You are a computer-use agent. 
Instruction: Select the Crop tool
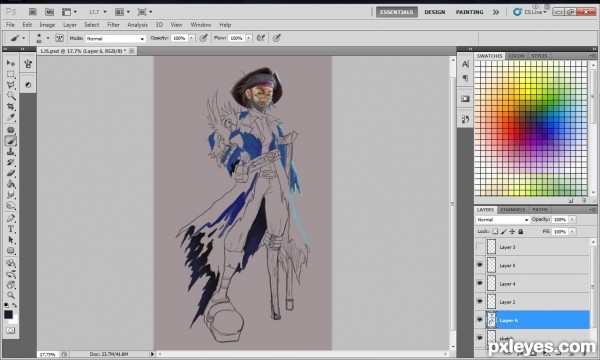pos(11,106)
